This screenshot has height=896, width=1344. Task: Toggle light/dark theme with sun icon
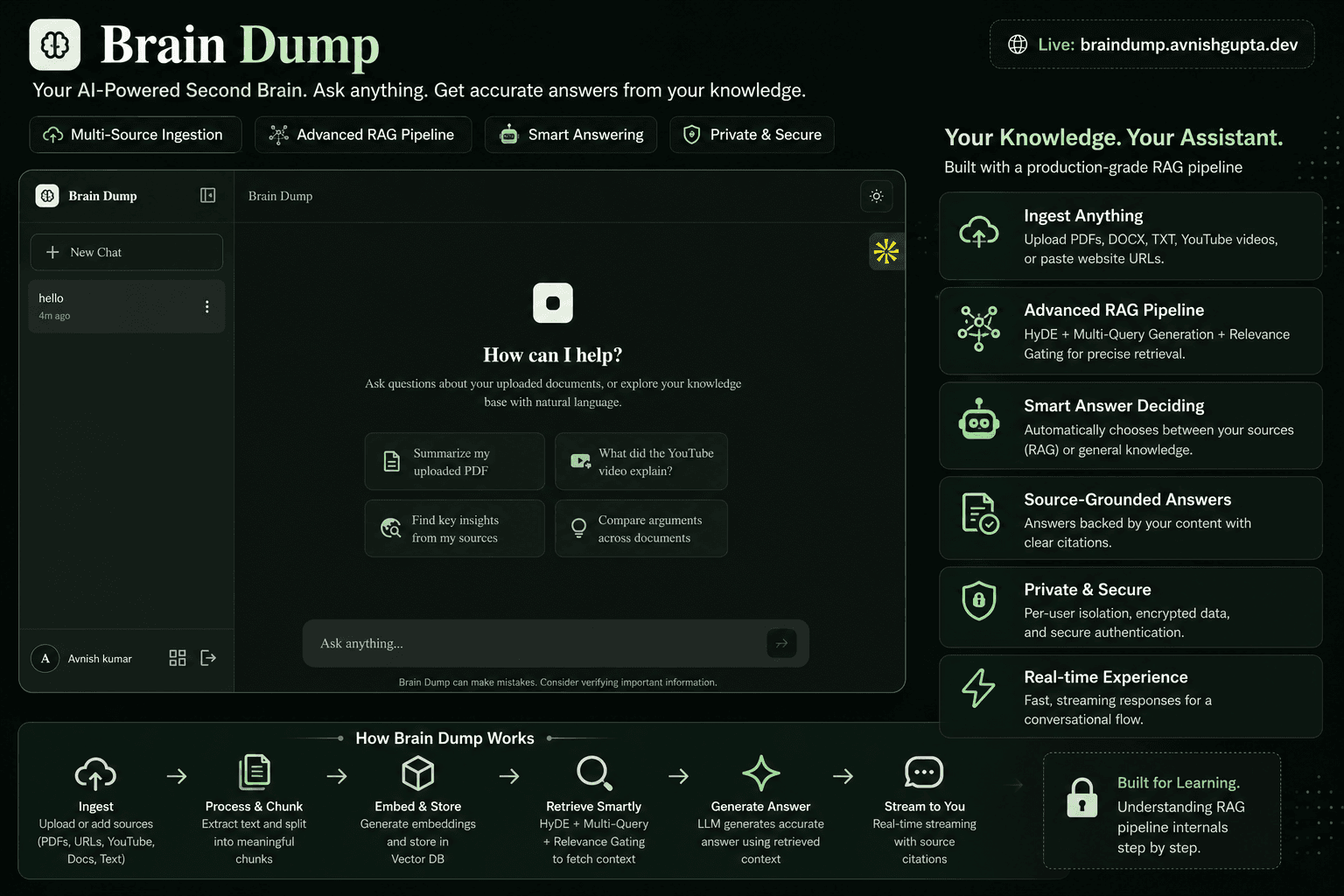[877, 196]
